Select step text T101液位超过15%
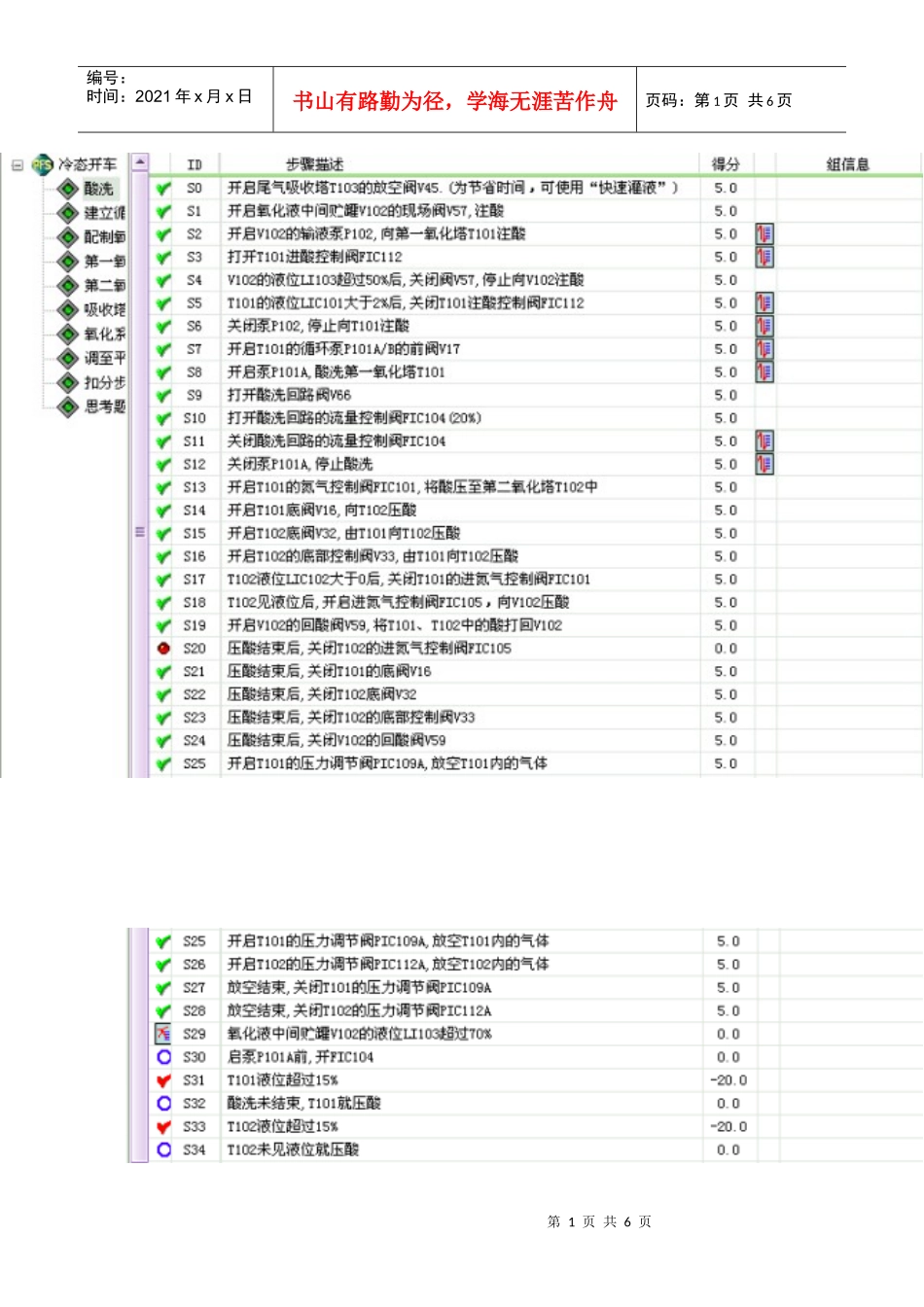924x1307 pixels. tap(283, 1080)
